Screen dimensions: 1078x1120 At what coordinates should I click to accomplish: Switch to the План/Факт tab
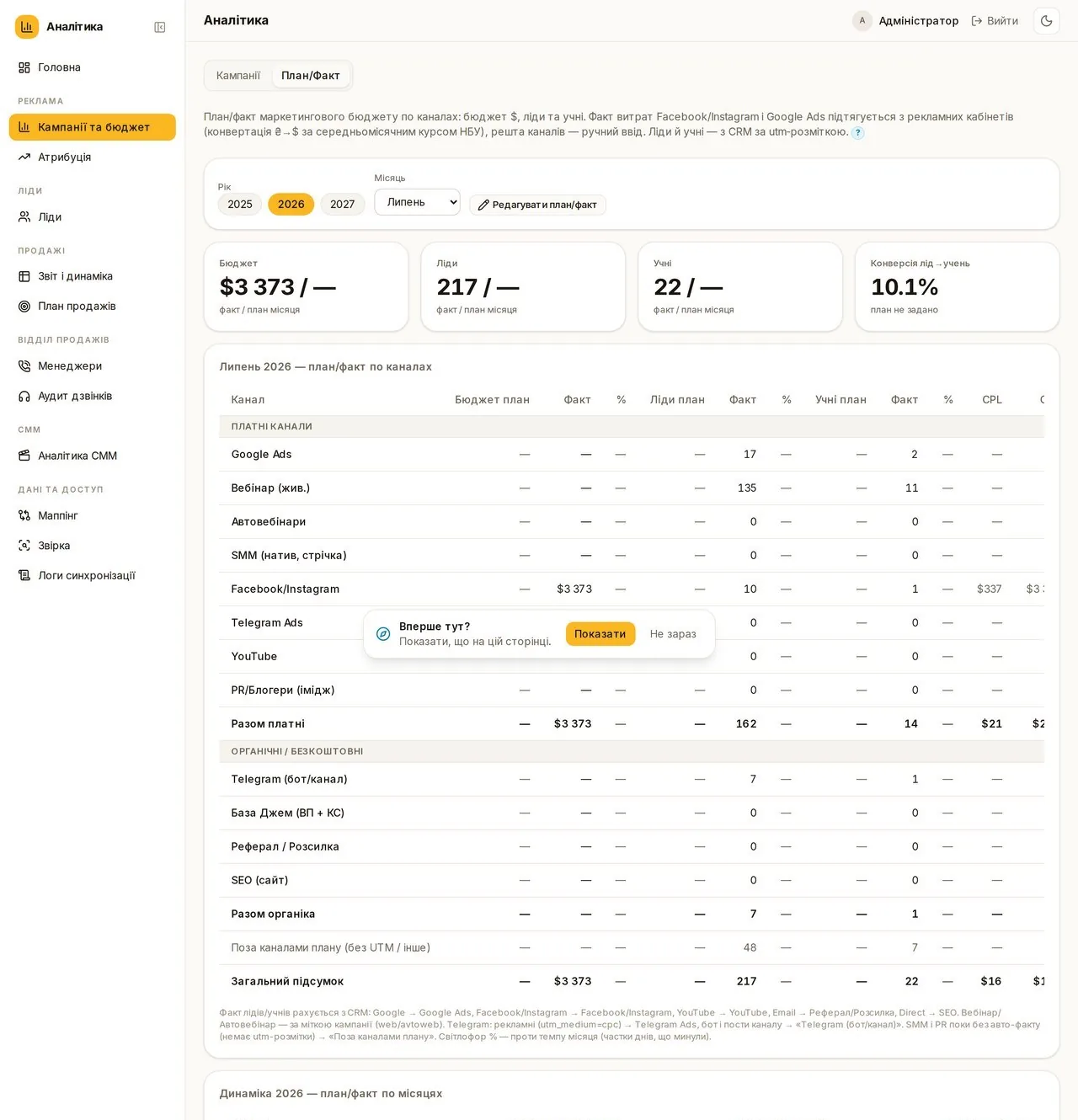tap(311, 76)
